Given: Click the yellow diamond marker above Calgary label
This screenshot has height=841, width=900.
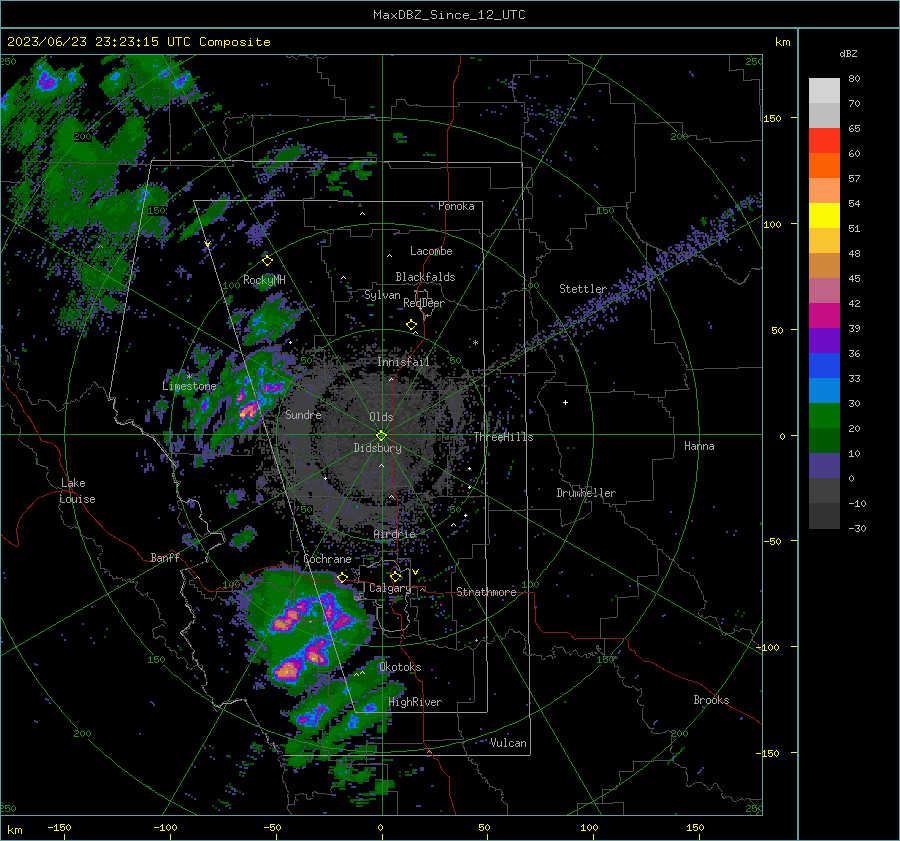Looking at the screenshot, I should [395, 576].
